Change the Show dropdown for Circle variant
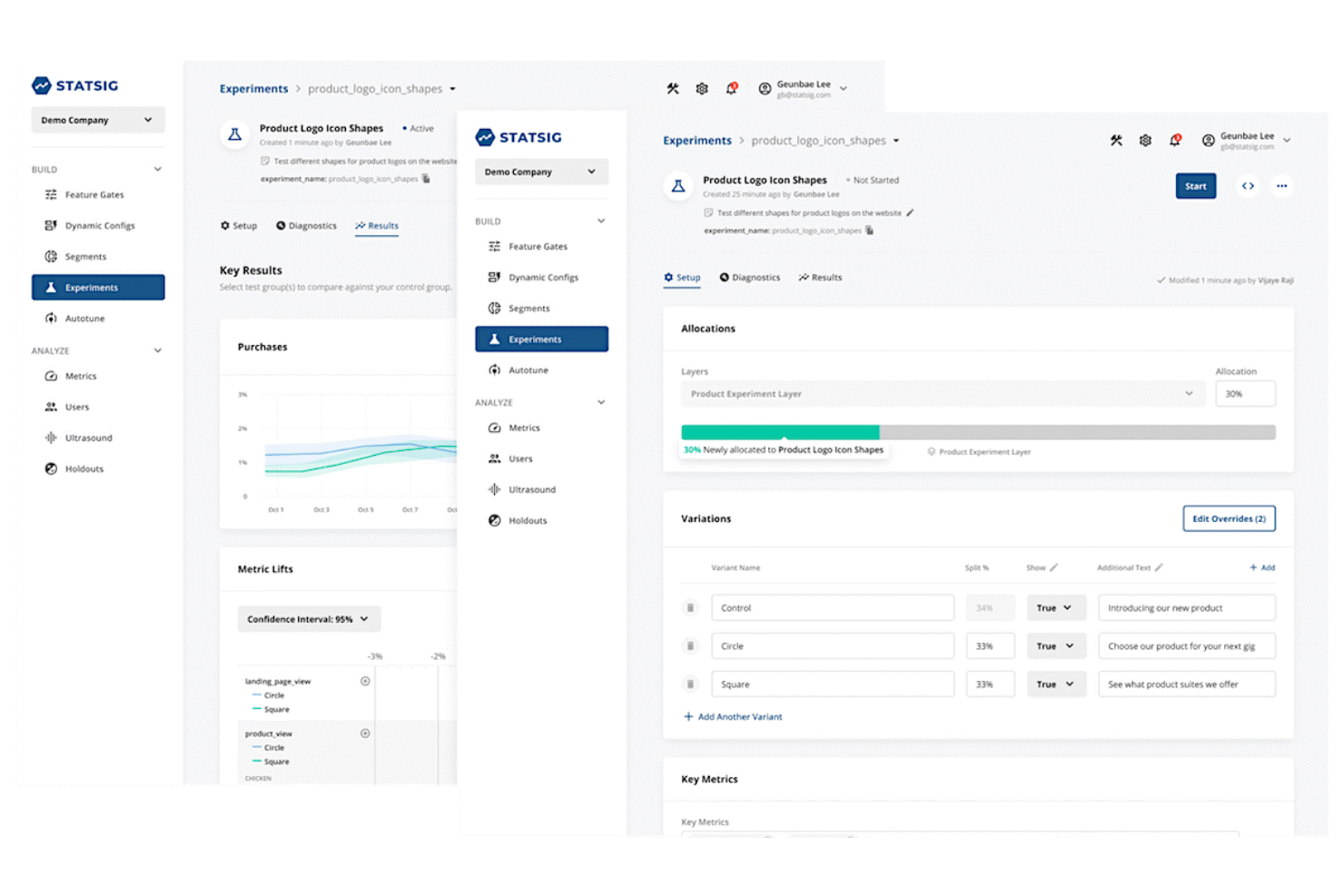1344x896 pixels. [1056, 645]
